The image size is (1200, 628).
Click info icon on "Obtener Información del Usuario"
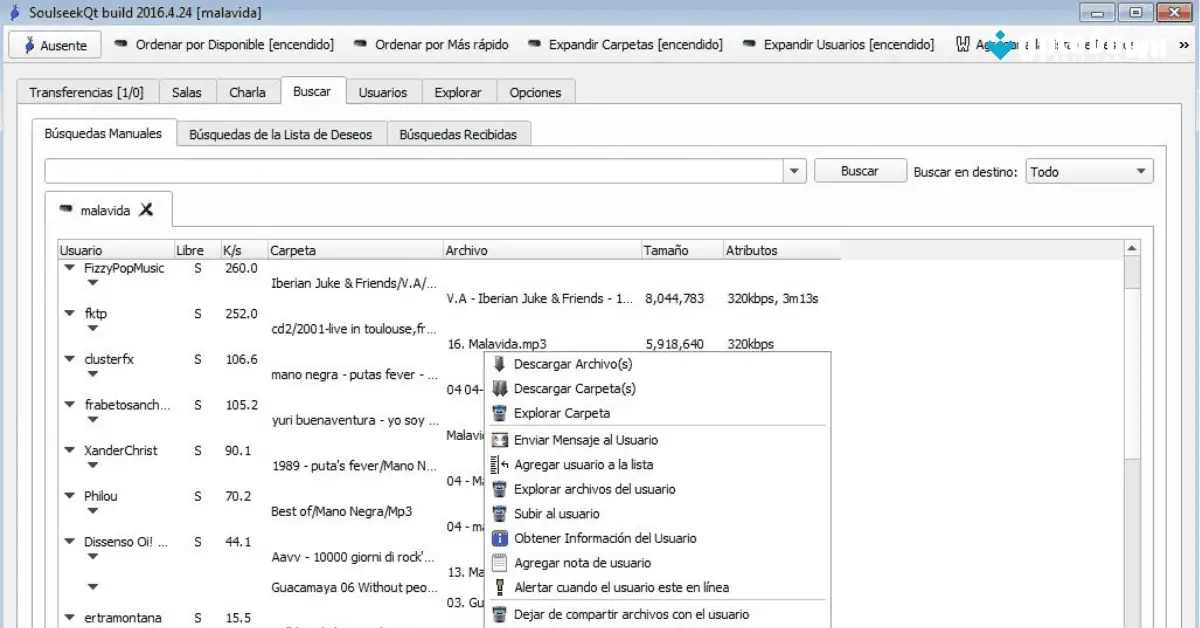tap(498, 538)
